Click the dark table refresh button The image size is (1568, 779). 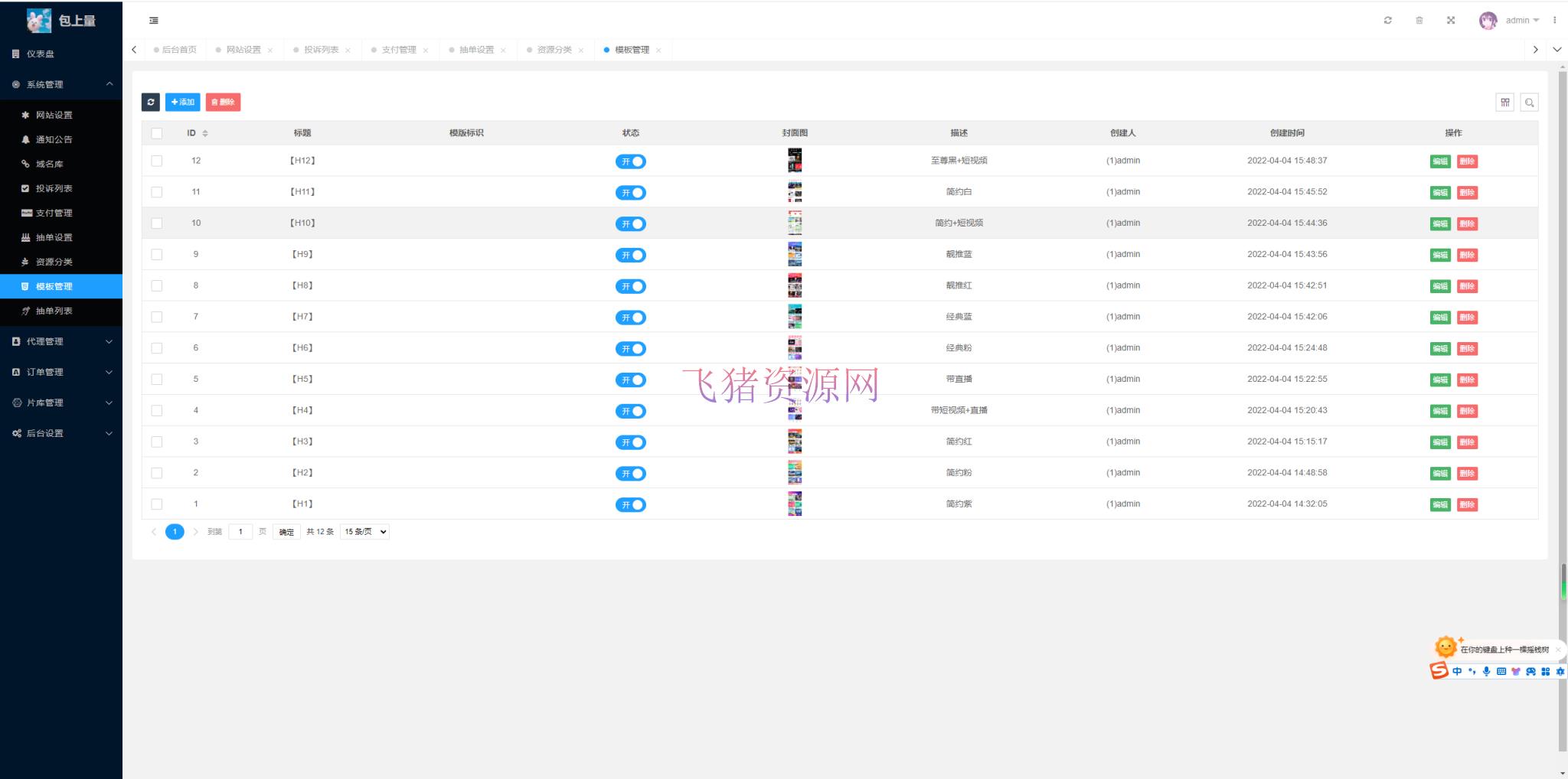(x=151, y=102)
